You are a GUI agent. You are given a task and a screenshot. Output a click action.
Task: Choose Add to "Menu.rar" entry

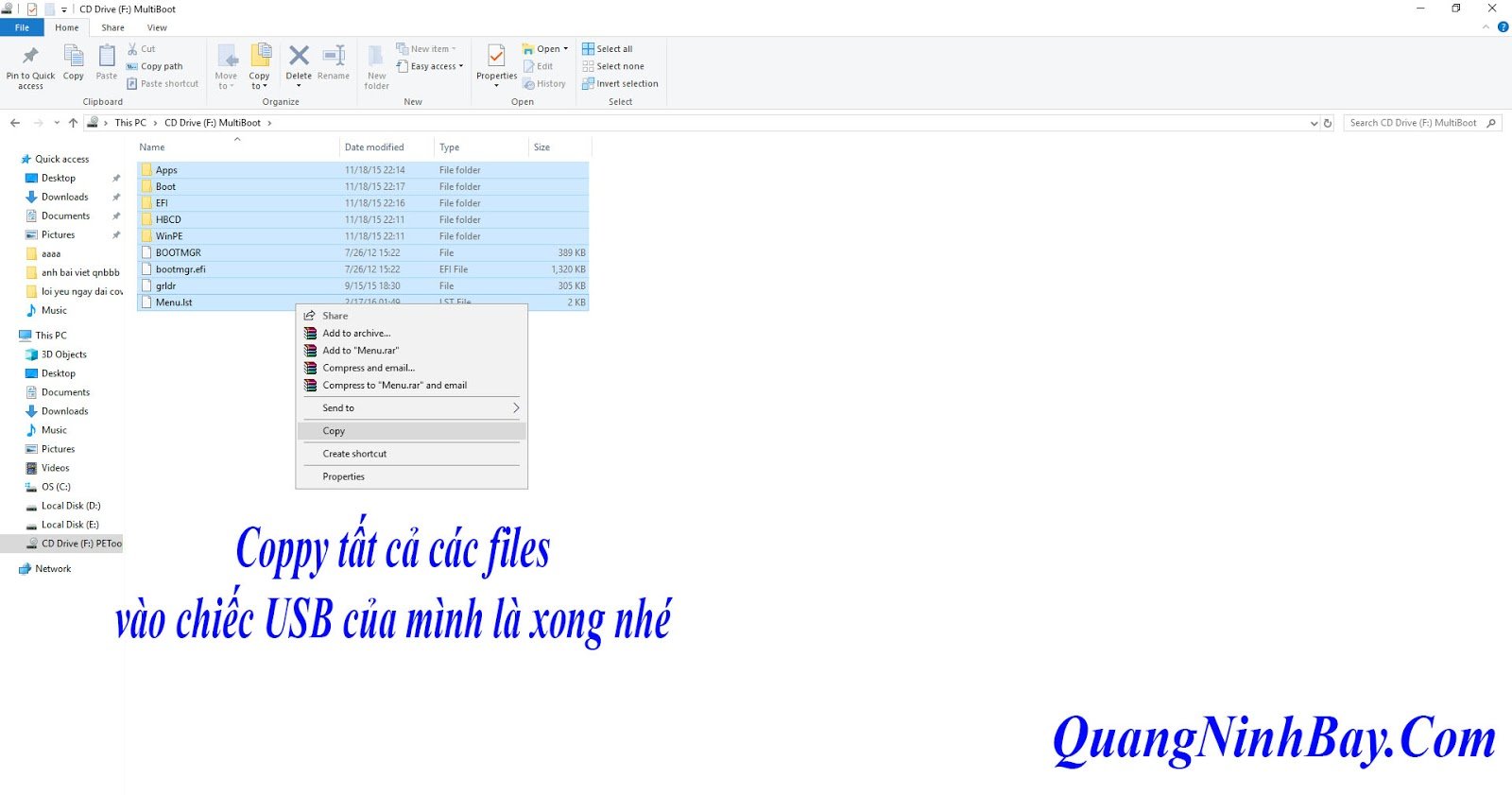tap(411, 350)
